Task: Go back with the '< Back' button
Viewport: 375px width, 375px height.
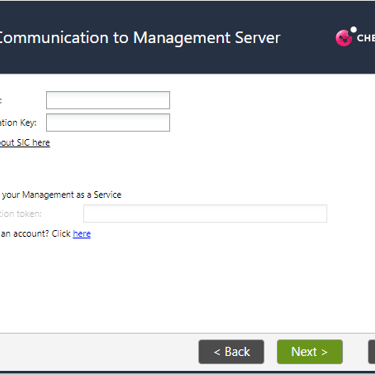Action: tap(231, 352)
